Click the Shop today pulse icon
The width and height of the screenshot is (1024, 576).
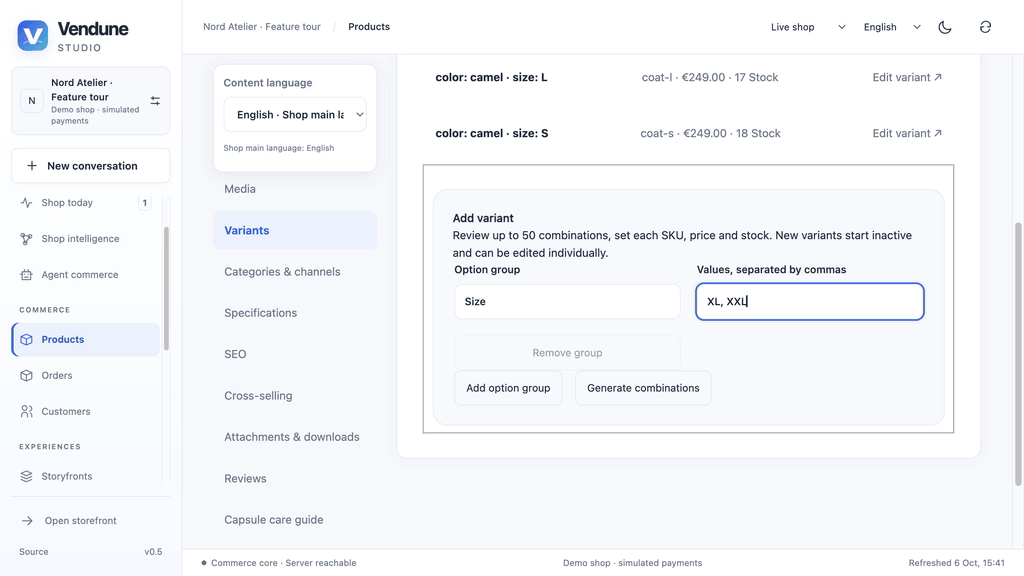pos(26,202)
